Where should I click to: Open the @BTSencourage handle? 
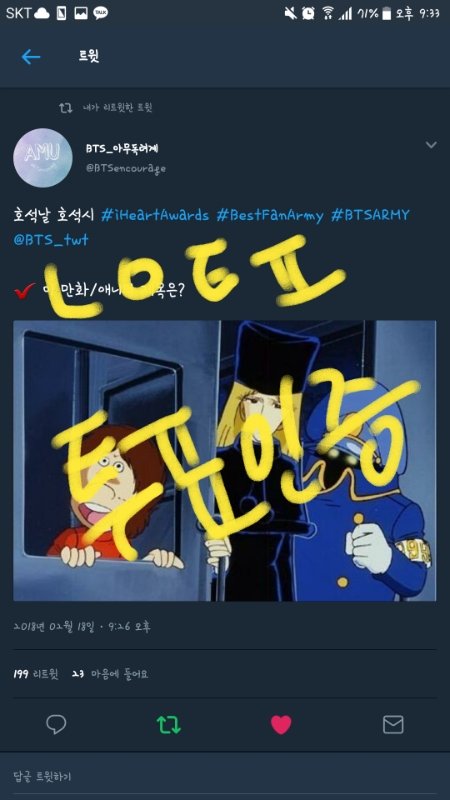coord(126,168)
